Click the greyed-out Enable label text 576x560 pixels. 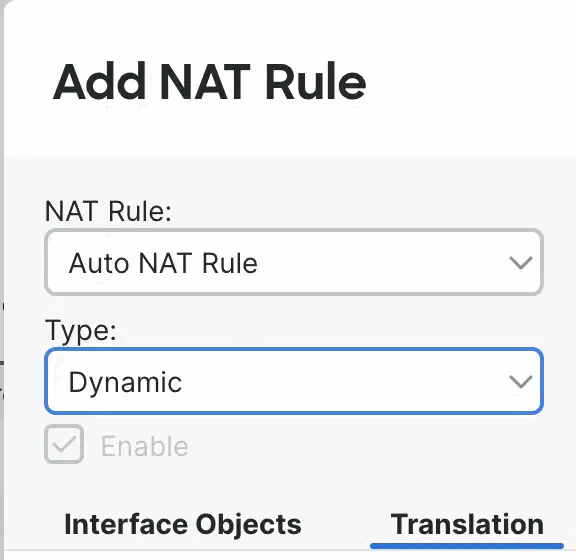pos(145,446)
